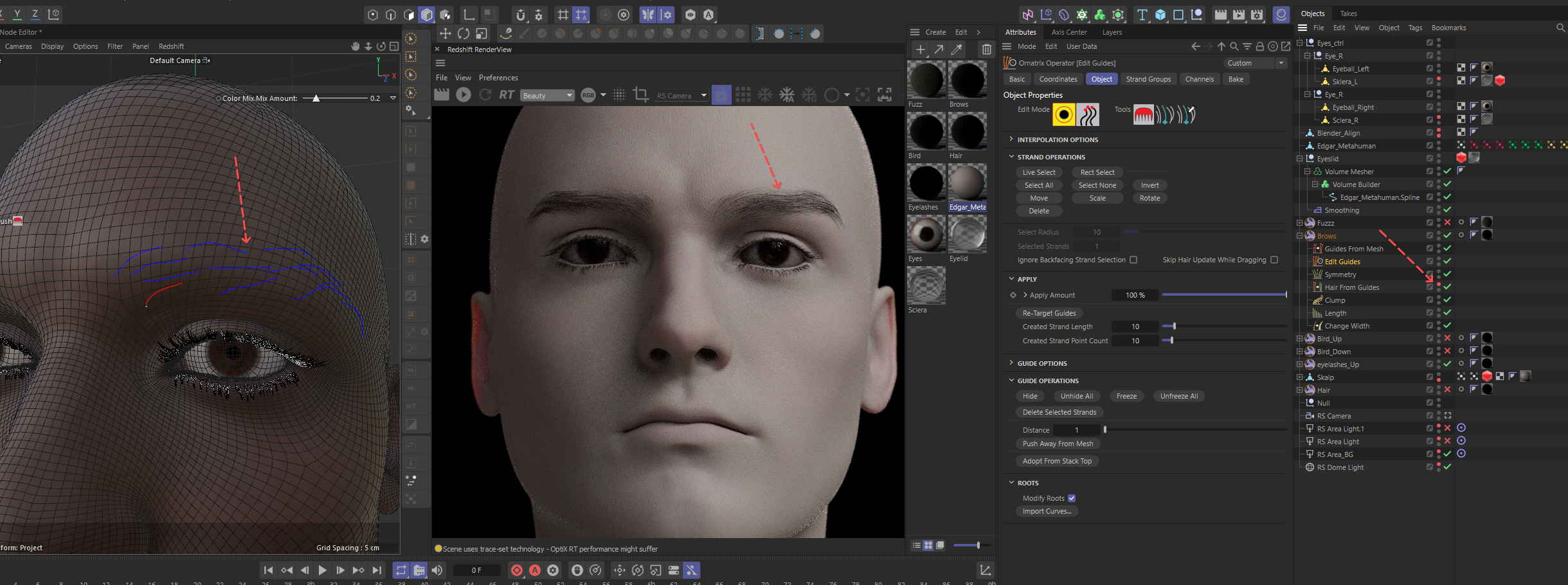Select the Ornatrix brush tool icon
Image resolution: width=1568 pixels, height=585 pixels.
coord(1143,115)
